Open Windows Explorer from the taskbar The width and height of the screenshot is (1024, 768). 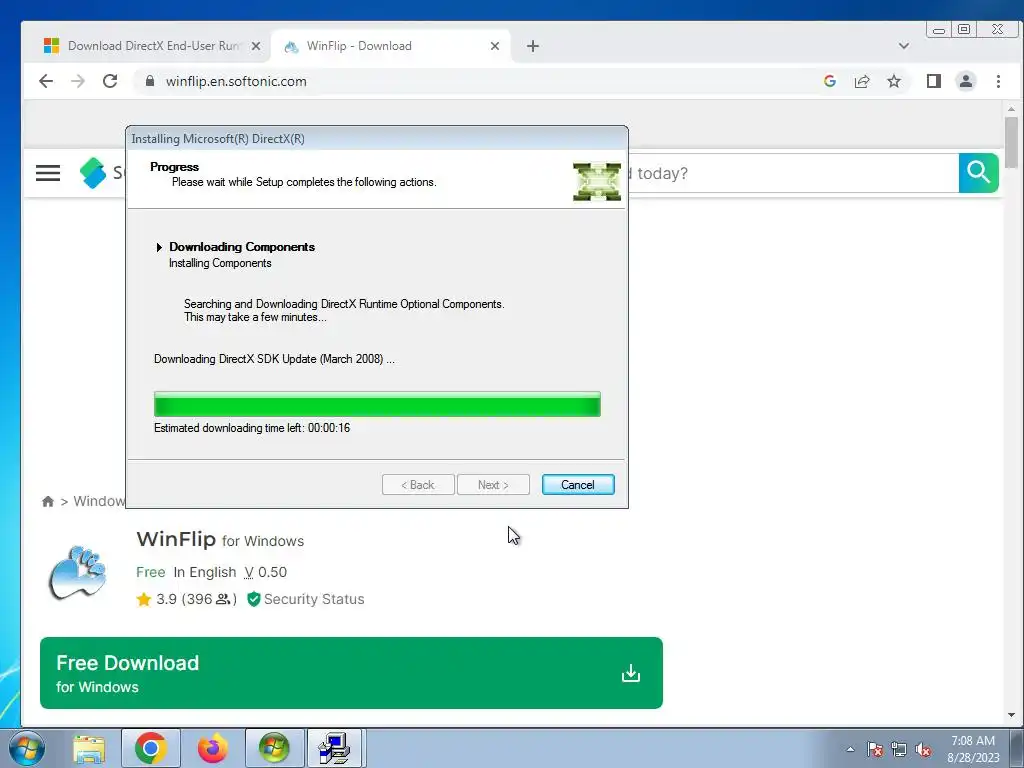tap(89, 748)
